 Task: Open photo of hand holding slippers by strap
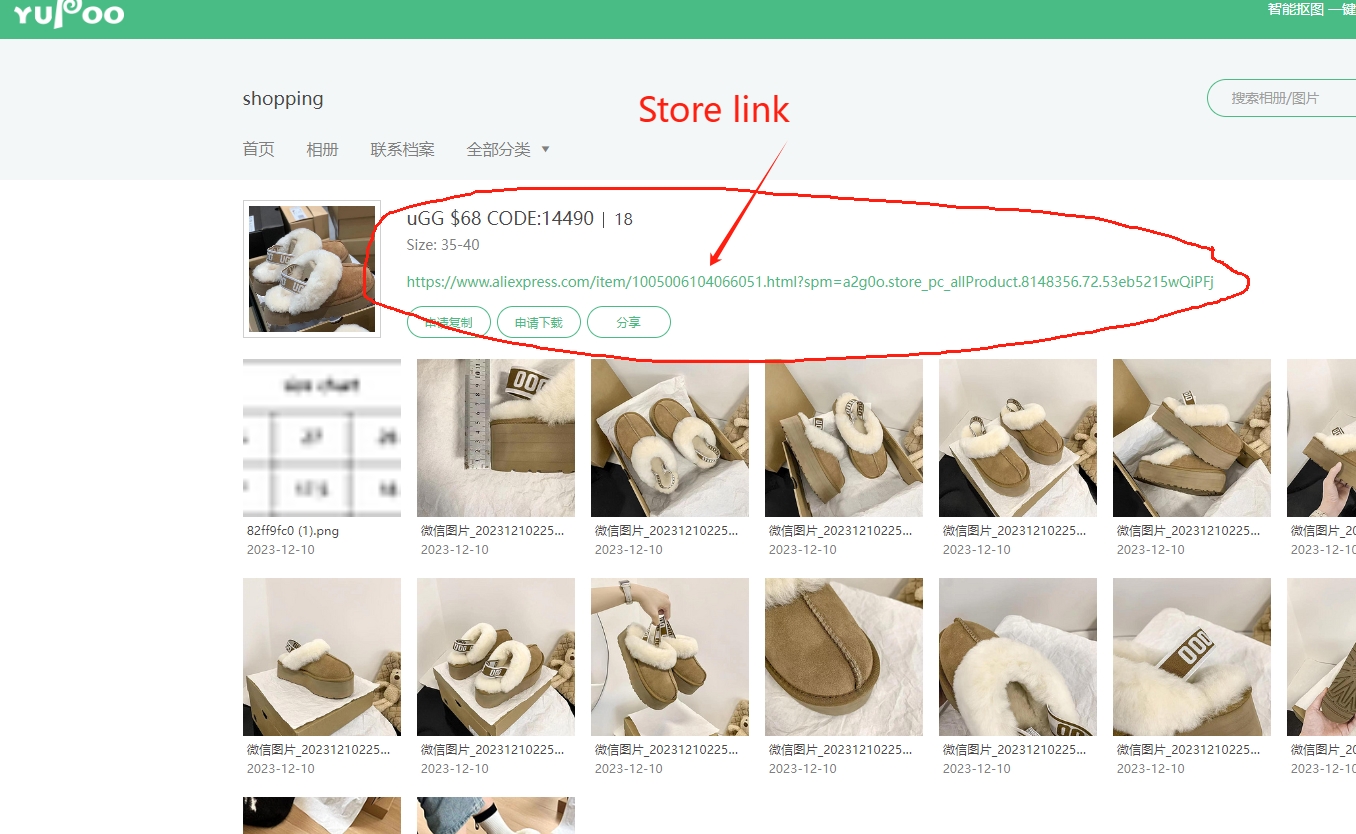point(670,657)
